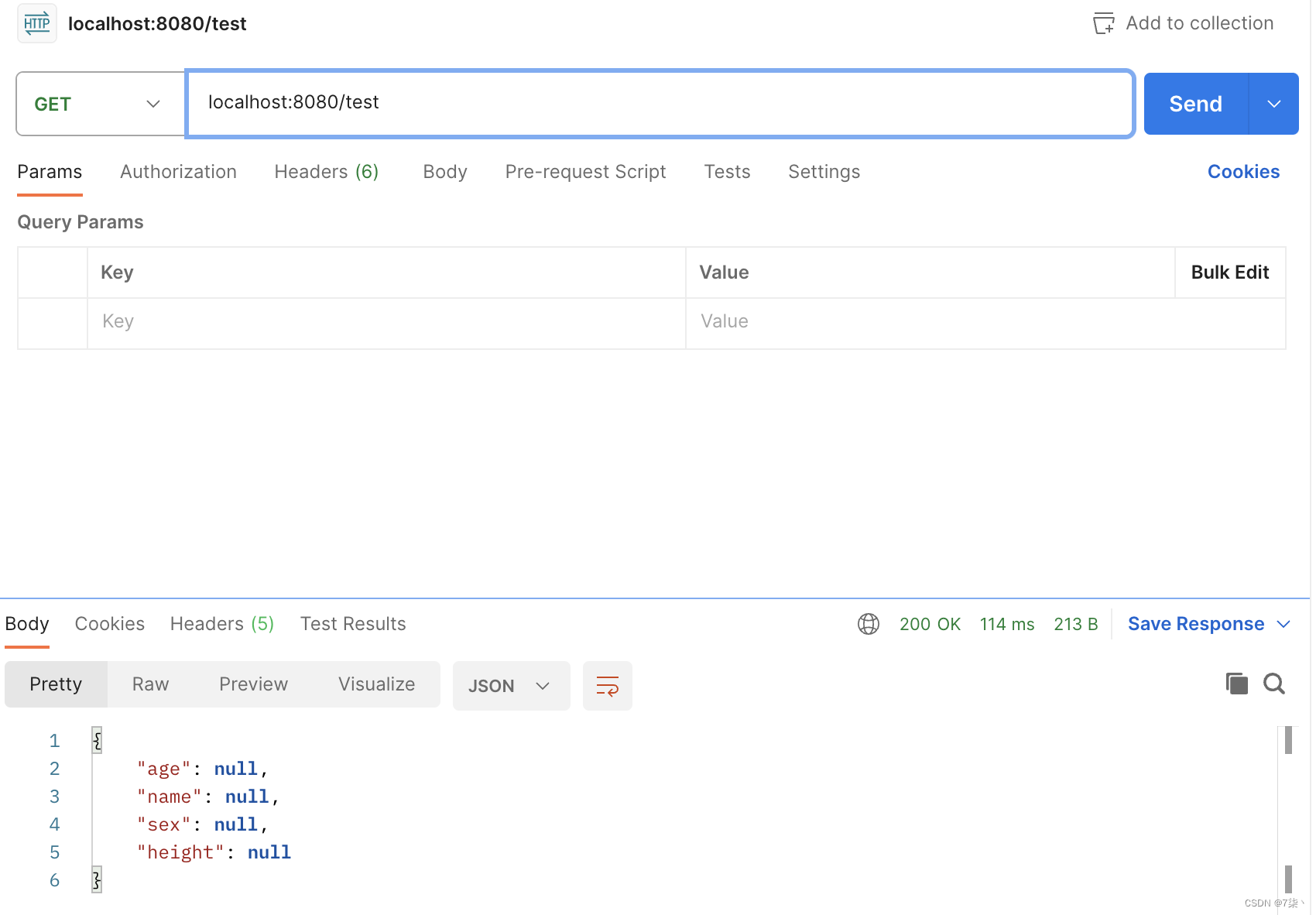Open the response Cookies tab
Screen dimensions: 1316x915
tap(110, 624)
